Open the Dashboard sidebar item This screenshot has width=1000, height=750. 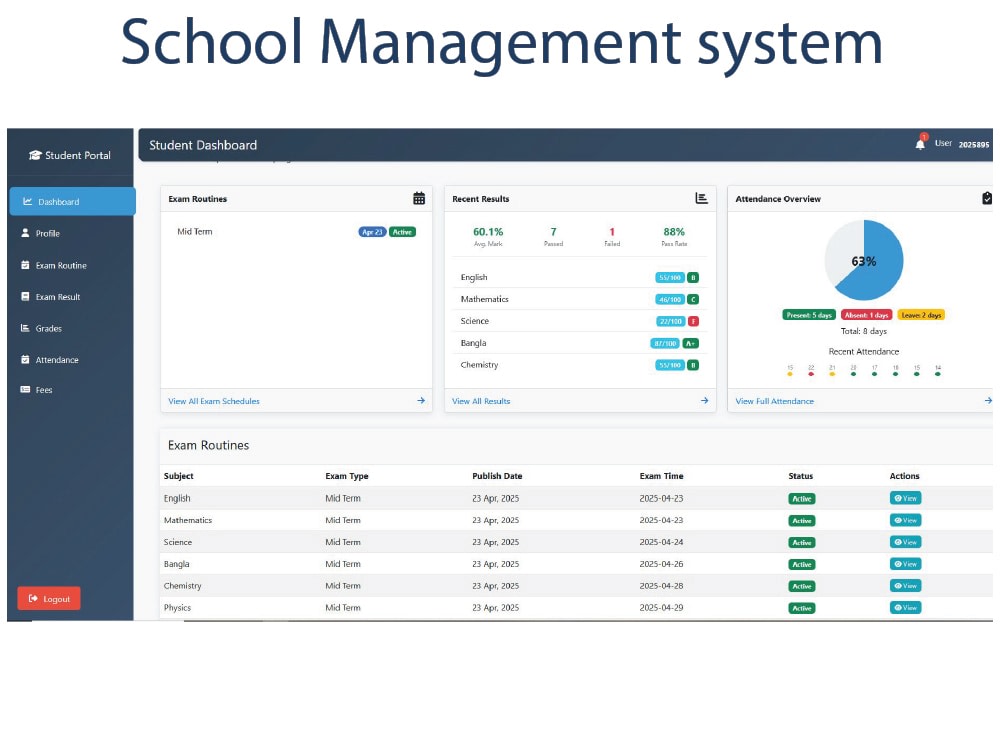[x=72, y=202]
